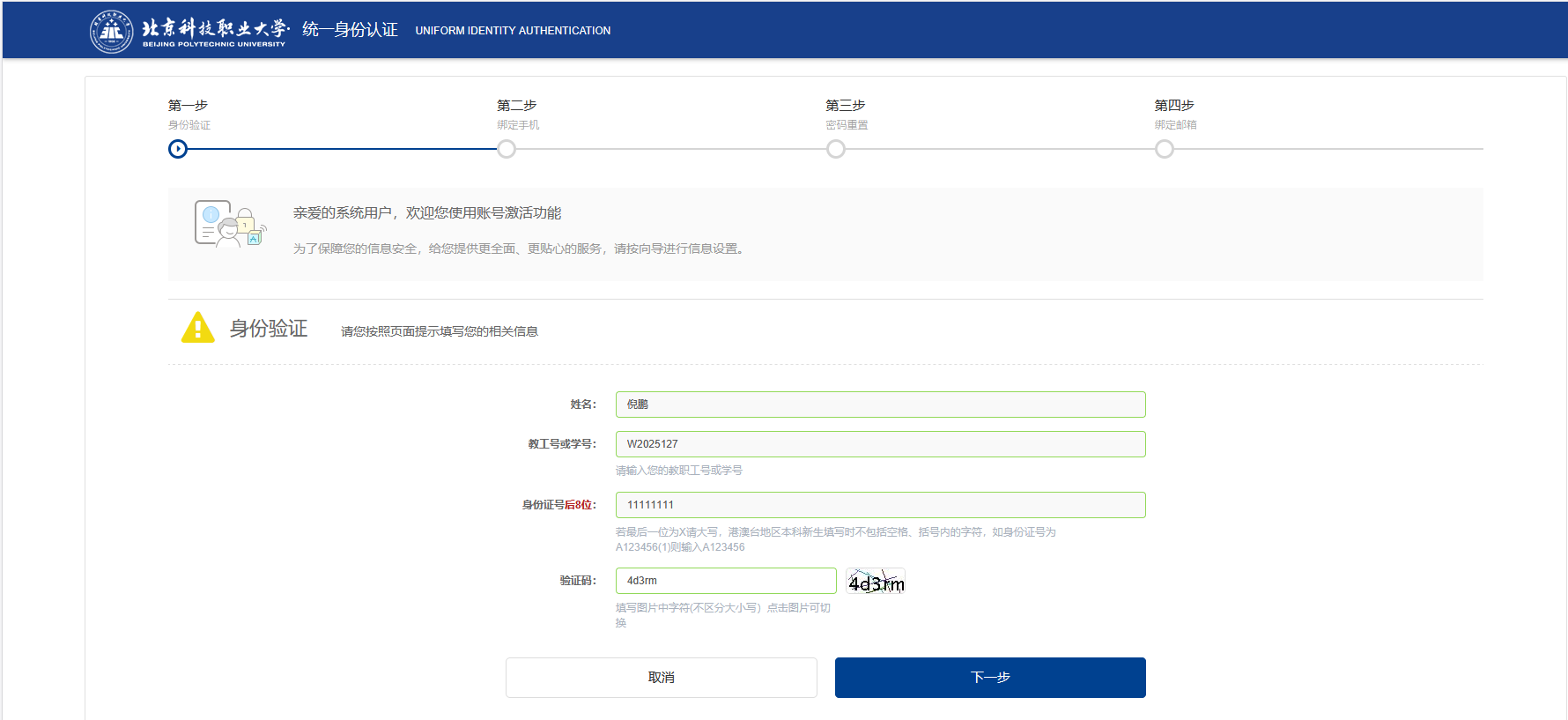Click the second step bind-phone circle
The image size is (1568, 720).
pyautogui.click(x=507, y=149)
